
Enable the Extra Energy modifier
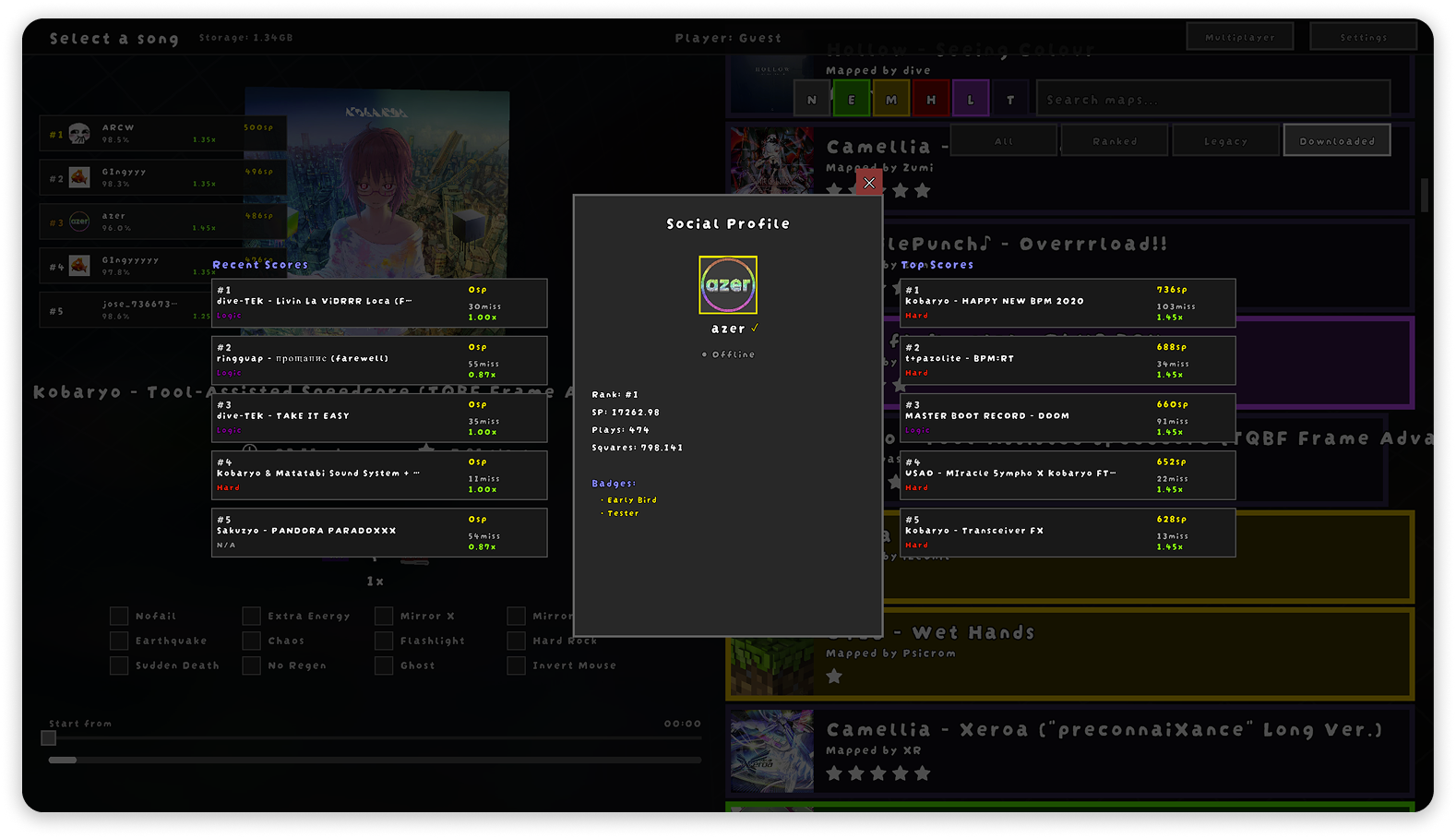coord(251,616)
